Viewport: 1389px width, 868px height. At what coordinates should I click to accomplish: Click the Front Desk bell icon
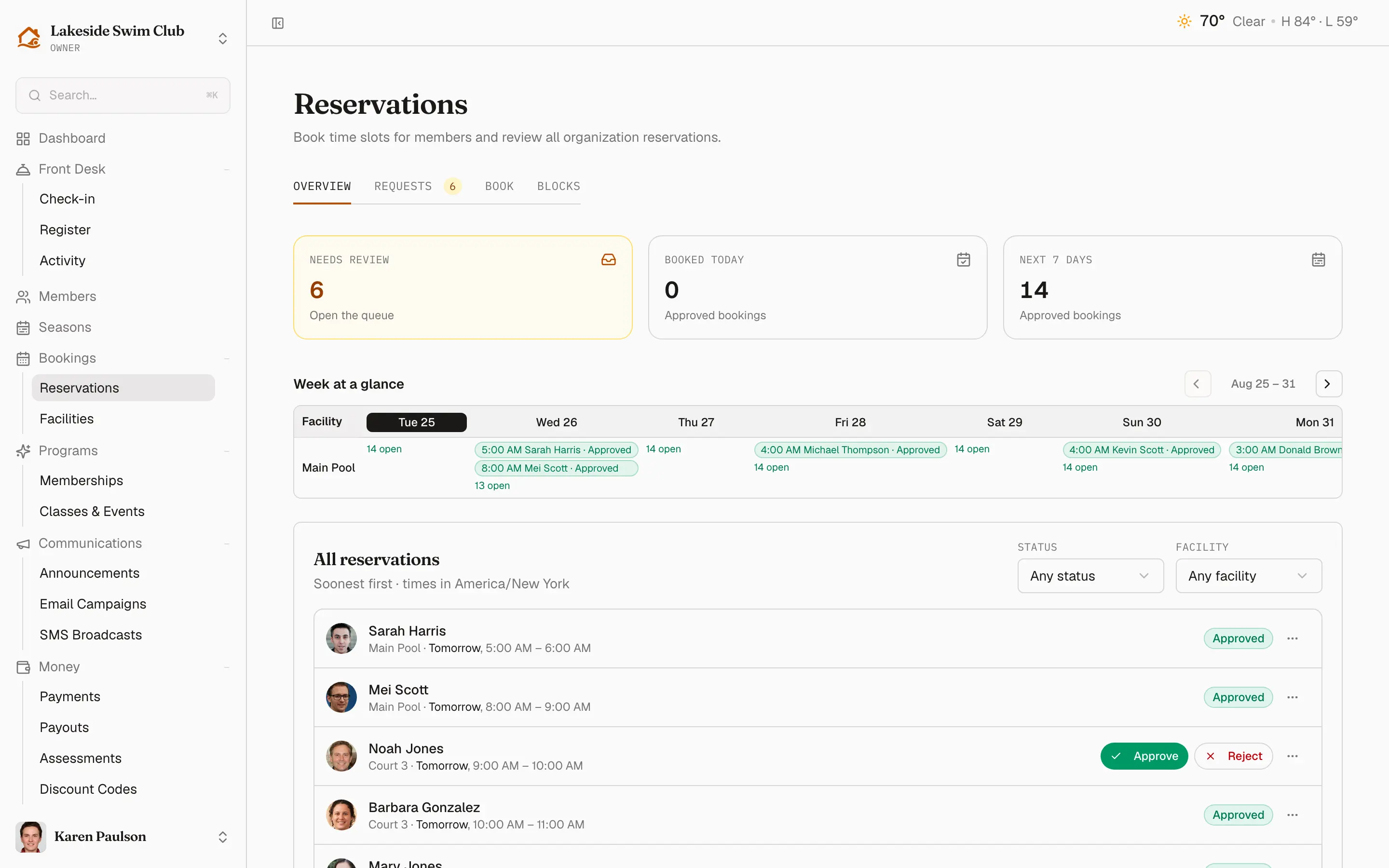pyautogui.click(x=23, y=169)
